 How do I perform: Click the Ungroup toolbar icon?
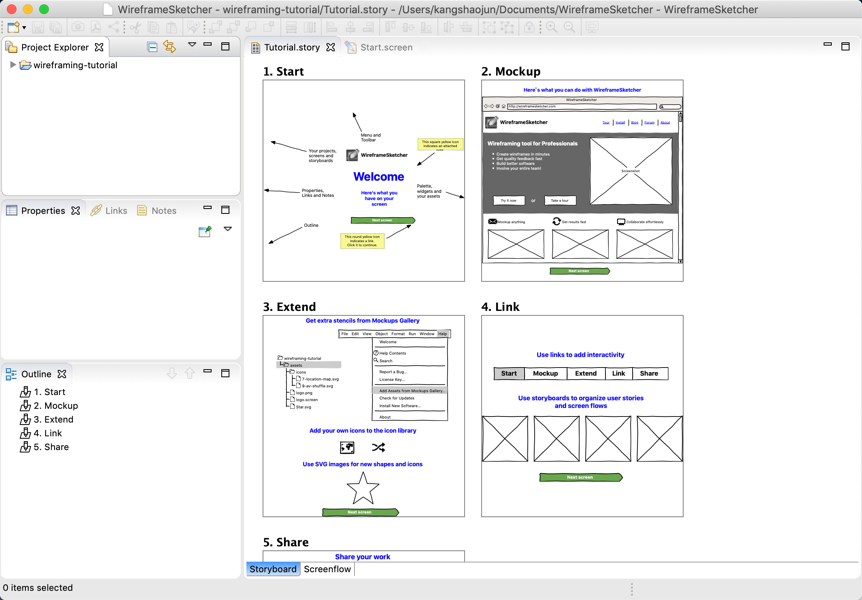point(507,27)
